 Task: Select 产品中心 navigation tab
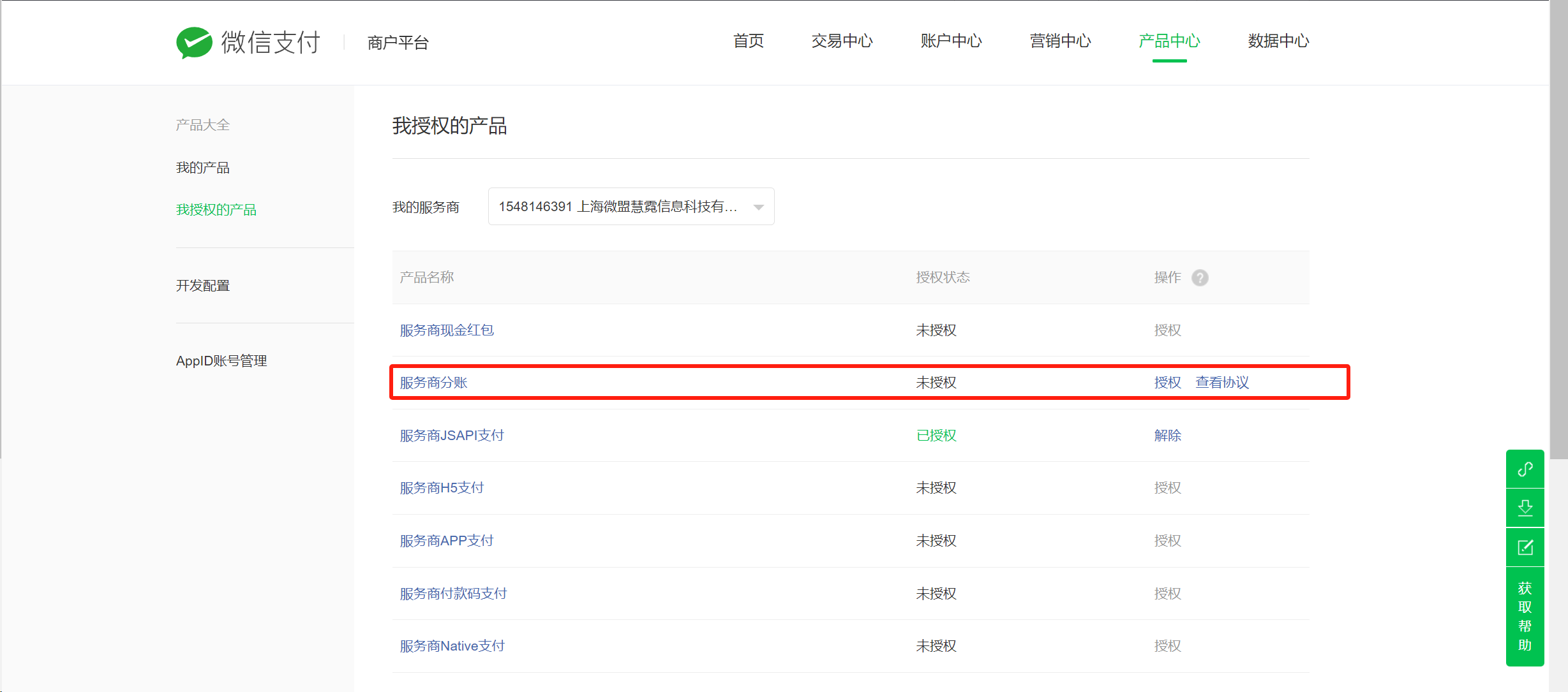coord(1169,41)
